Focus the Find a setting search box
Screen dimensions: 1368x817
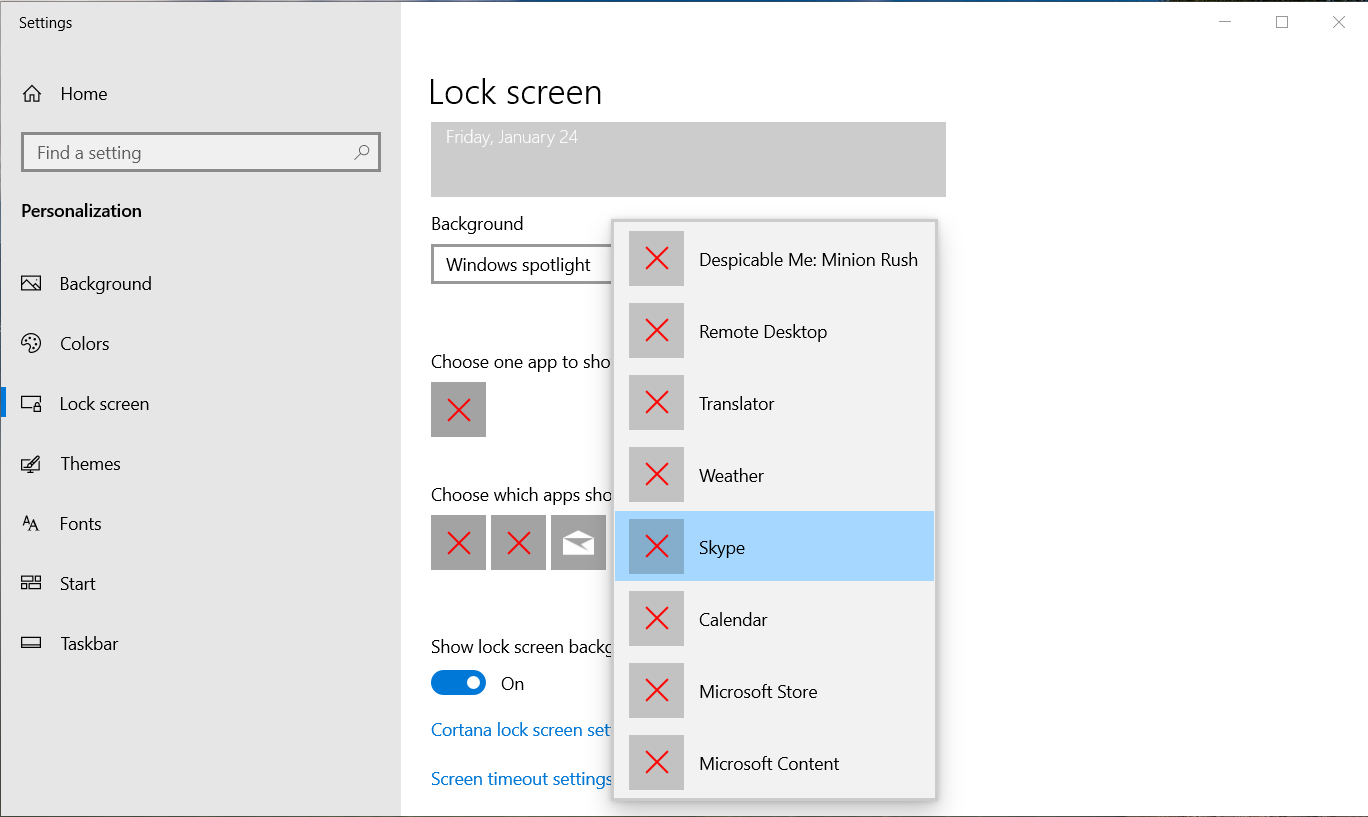point(200,152)
